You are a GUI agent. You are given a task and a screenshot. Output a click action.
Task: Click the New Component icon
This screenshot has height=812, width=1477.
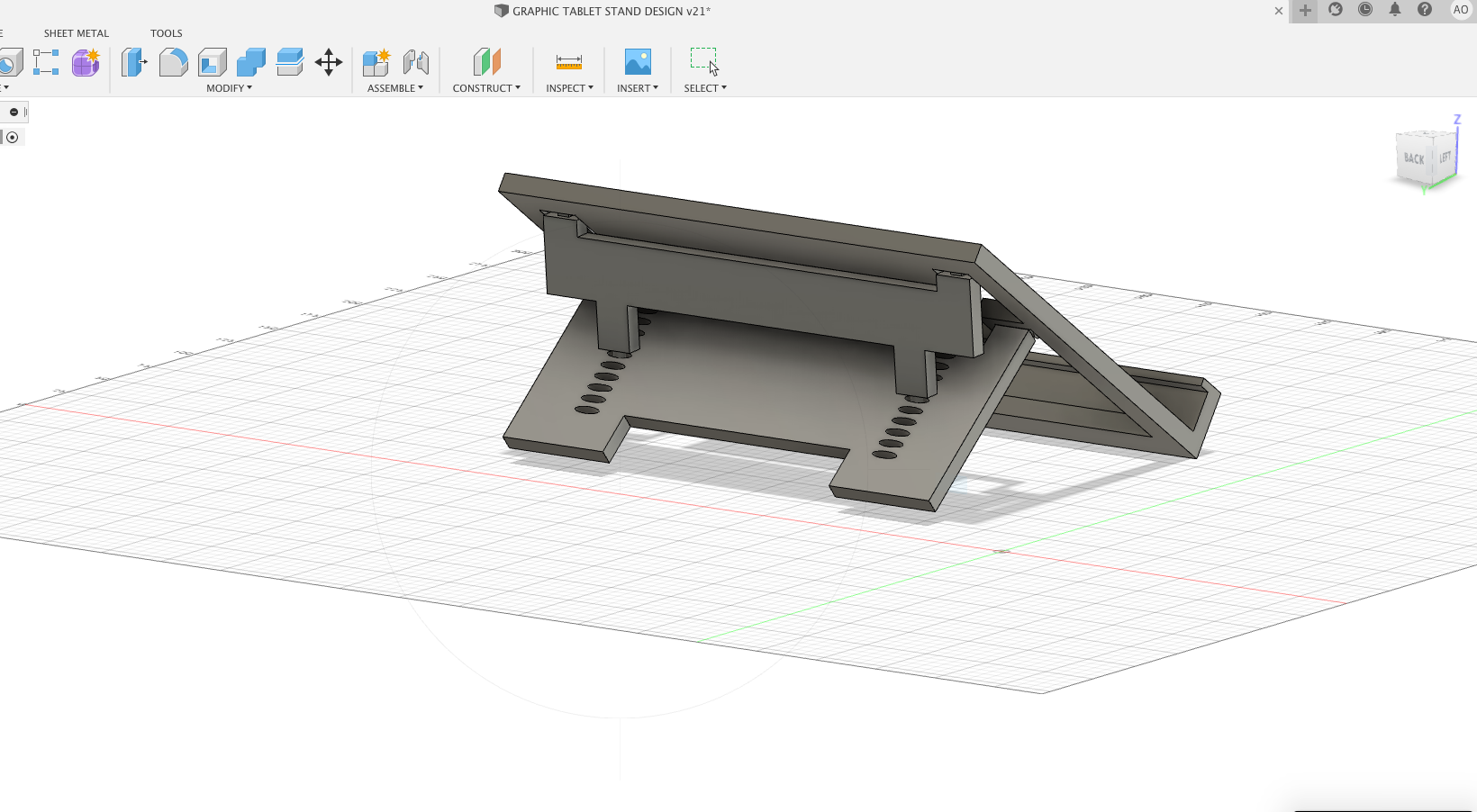pyautogui.click(x=376, y=62)
